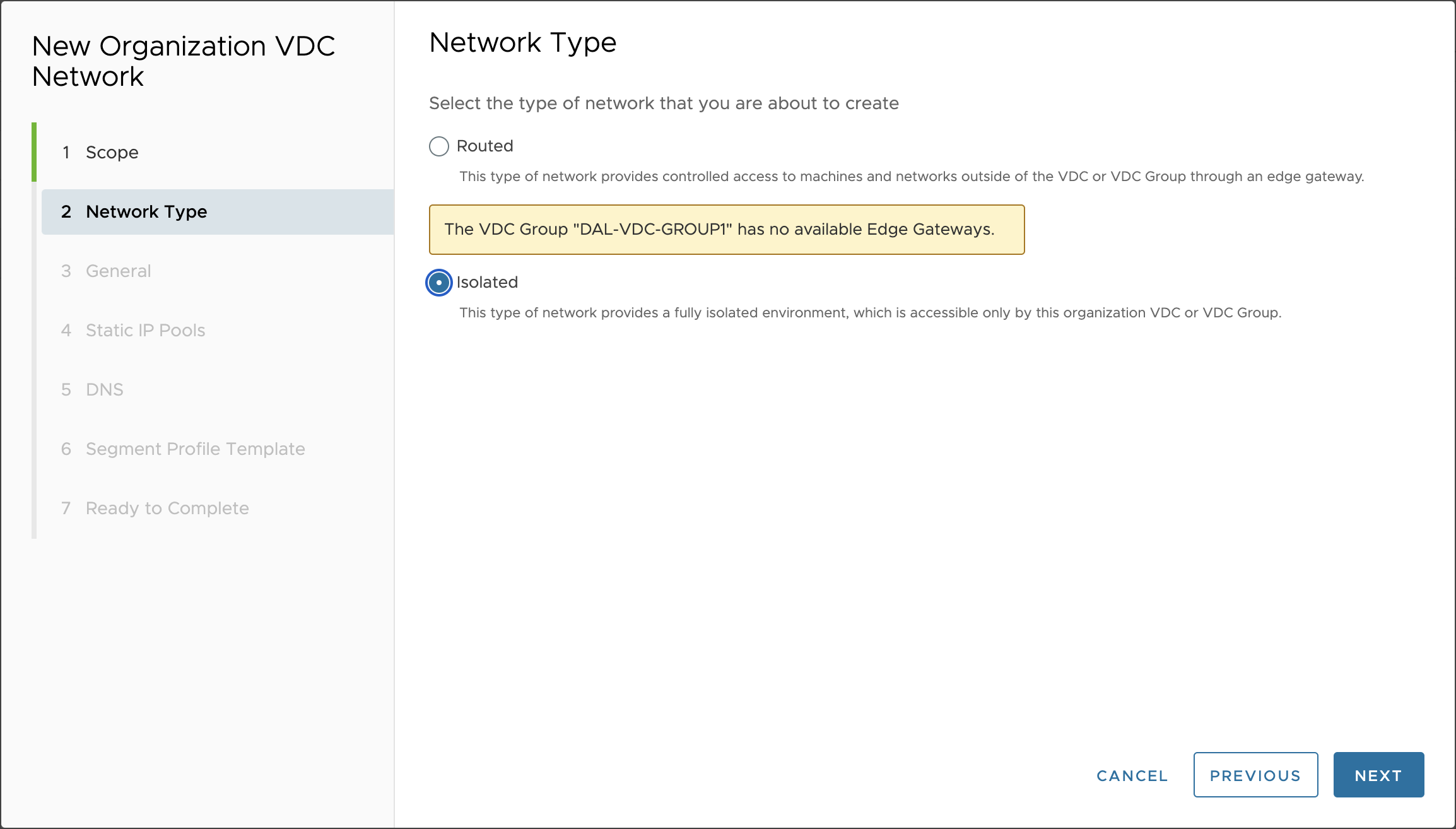This screenshot has width=1456, height=829.
Task: Go to step 1 Scope
Action: click(112, 153)
